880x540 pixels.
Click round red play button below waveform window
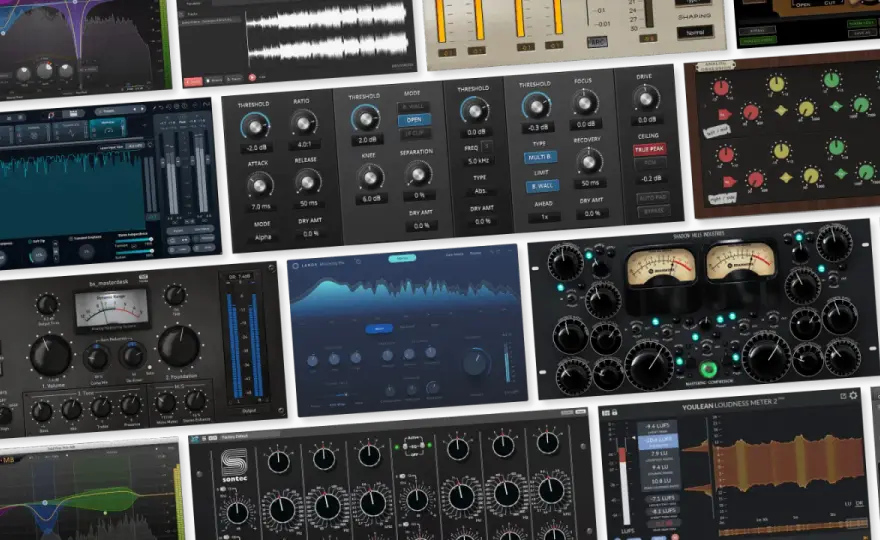point(252,77)
